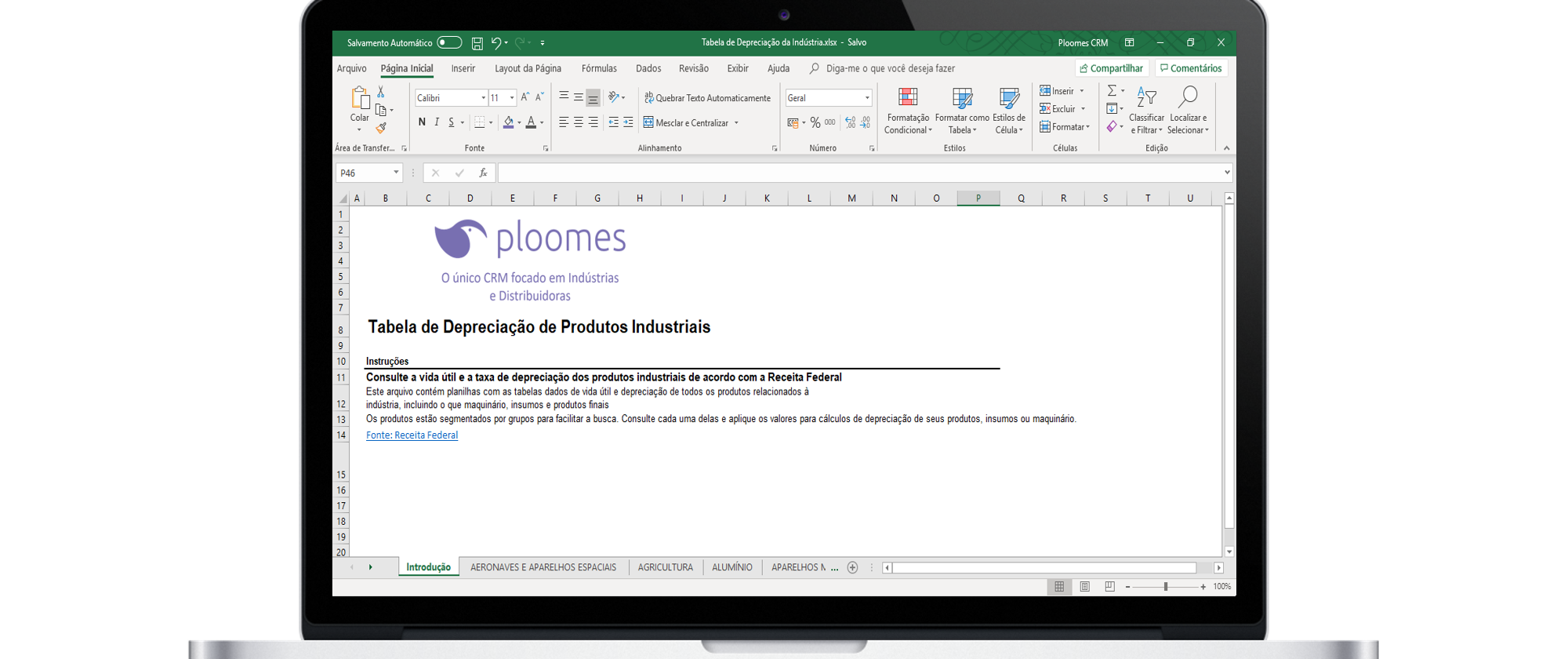Toggle the Salvamento Automático switch

tap(449, 42)
